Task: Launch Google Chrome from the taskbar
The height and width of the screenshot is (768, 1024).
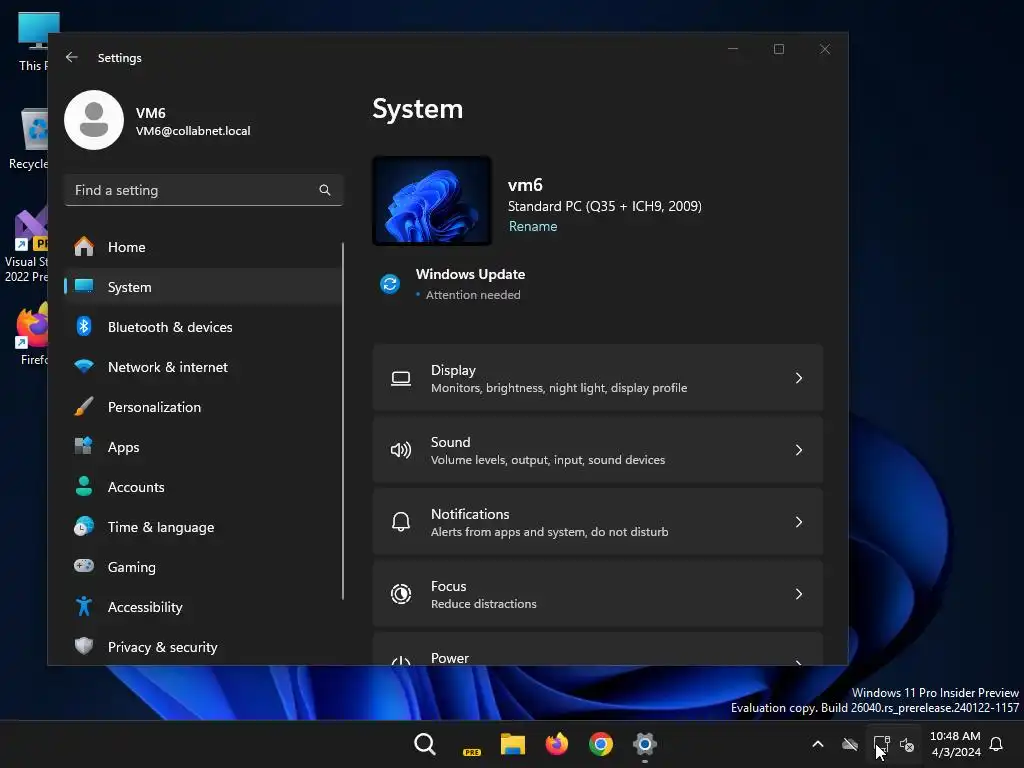Action: [x=600, y=744]
